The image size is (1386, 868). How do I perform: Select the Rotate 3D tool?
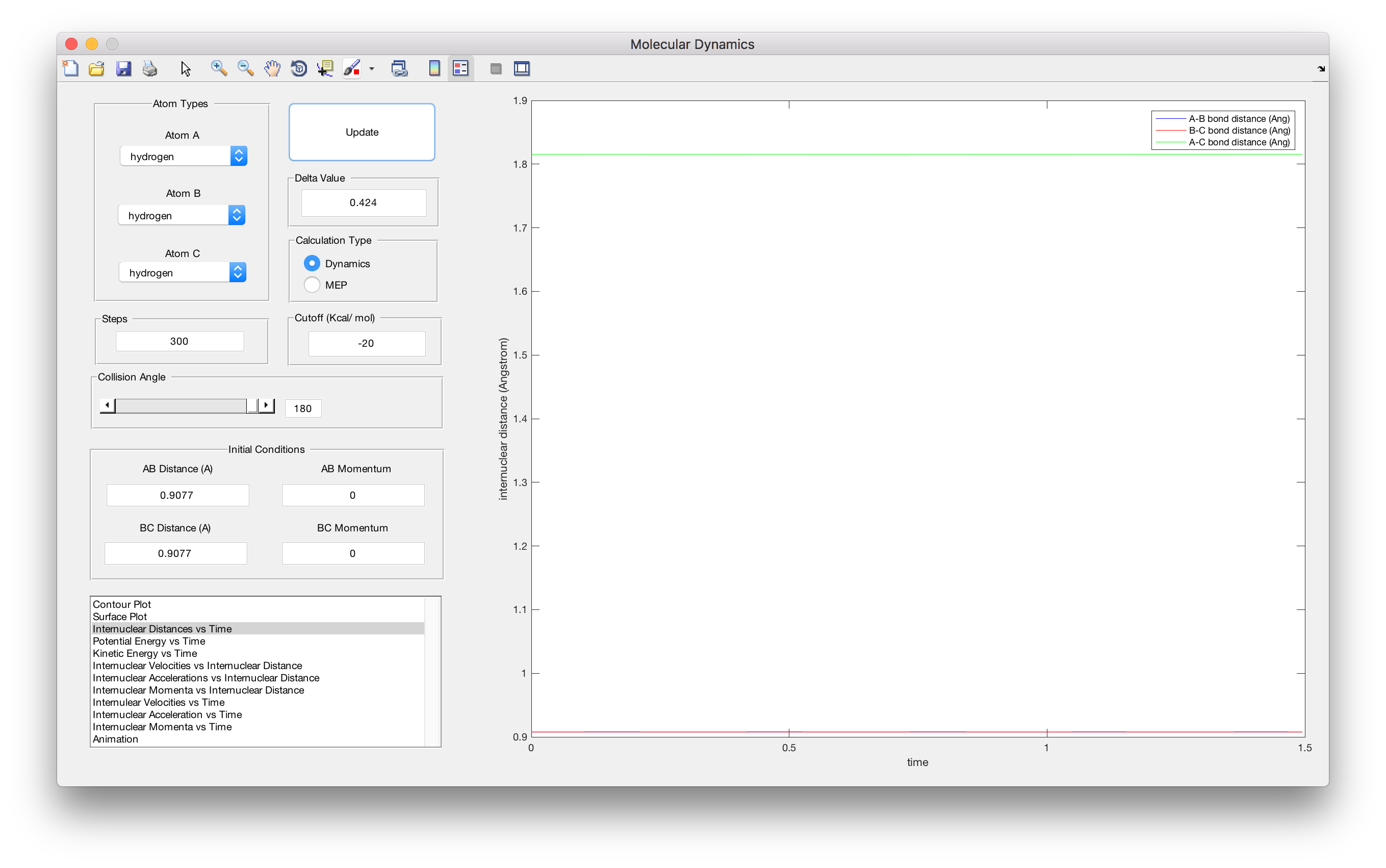coord(299,69)
